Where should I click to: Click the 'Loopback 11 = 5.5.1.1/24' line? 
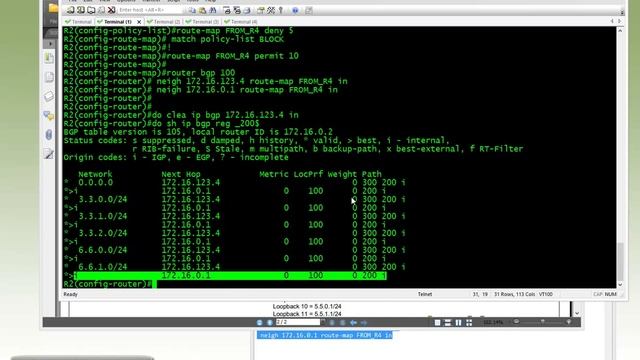(x=307, y=314)
